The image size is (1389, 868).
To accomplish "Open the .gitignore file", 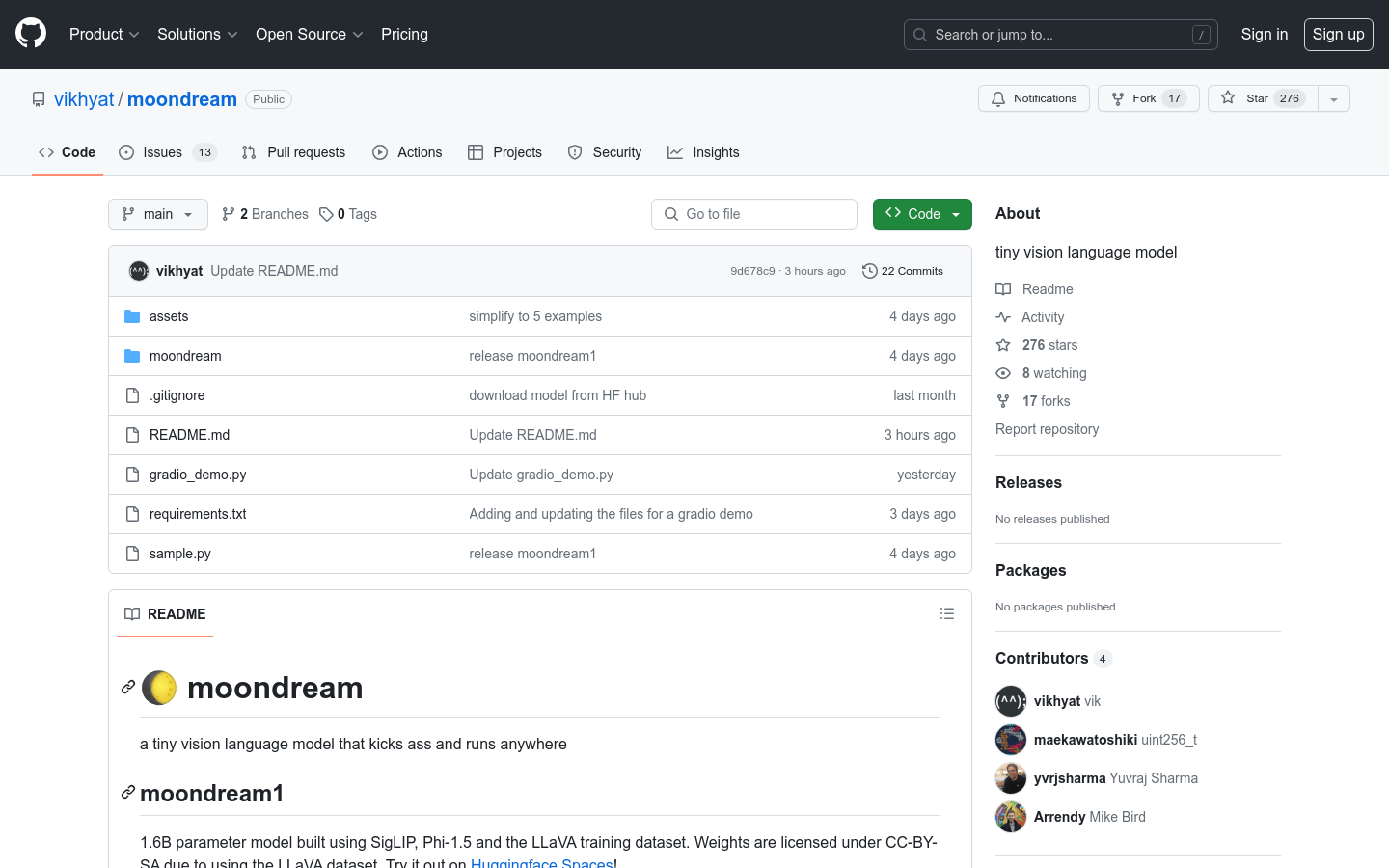I will click(177, 395).
